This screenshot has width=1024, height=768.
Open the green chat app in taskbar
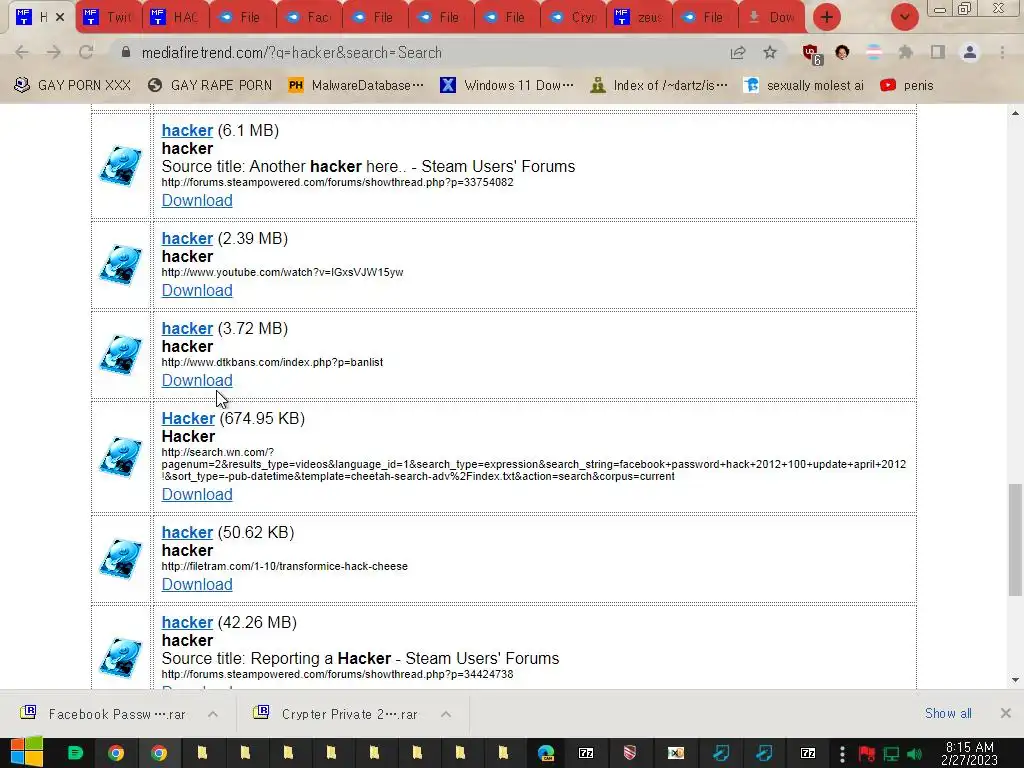coord(75,753)
